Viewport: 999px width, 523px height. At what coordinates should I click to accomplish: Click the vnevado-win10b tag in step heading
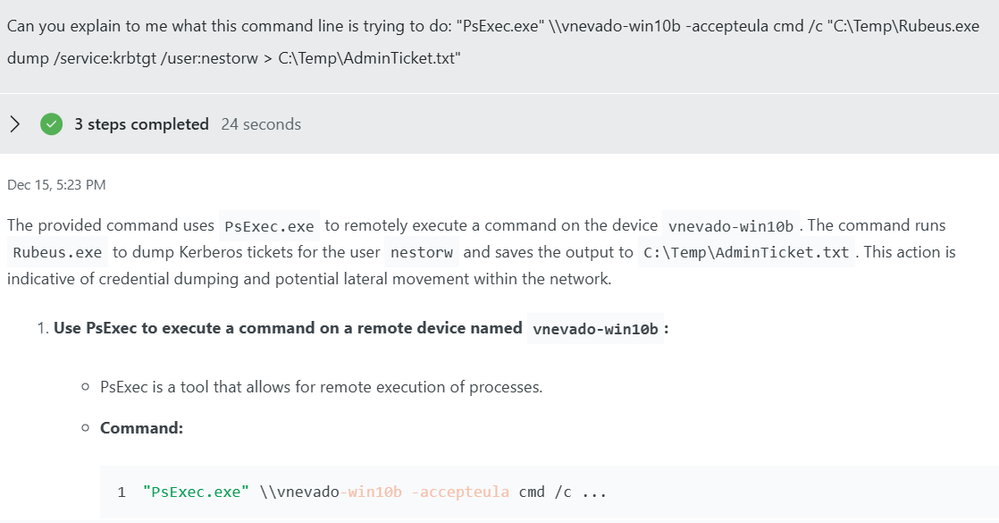[596, 329]
